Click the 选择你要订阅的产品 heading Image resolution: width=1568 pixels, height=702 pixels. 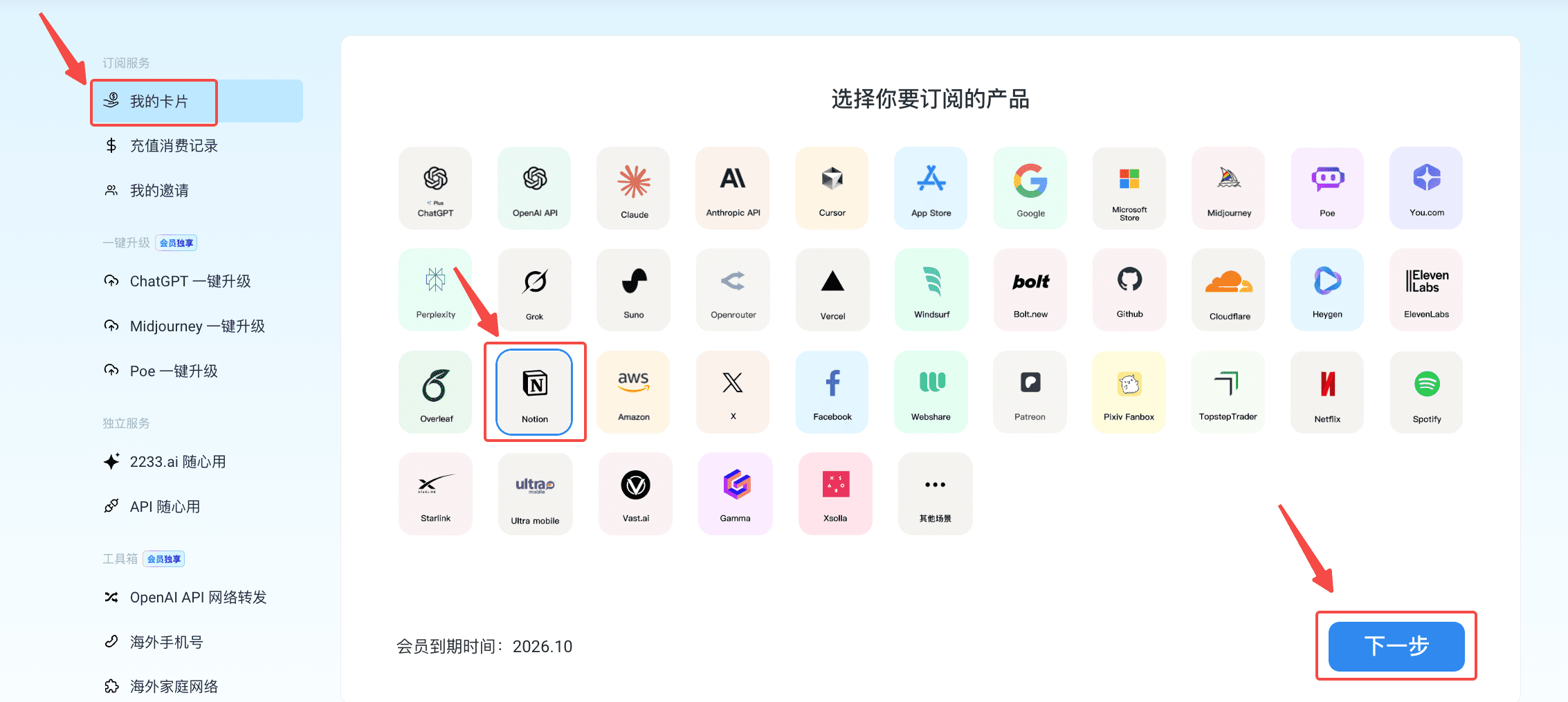(x=930, y=99)
